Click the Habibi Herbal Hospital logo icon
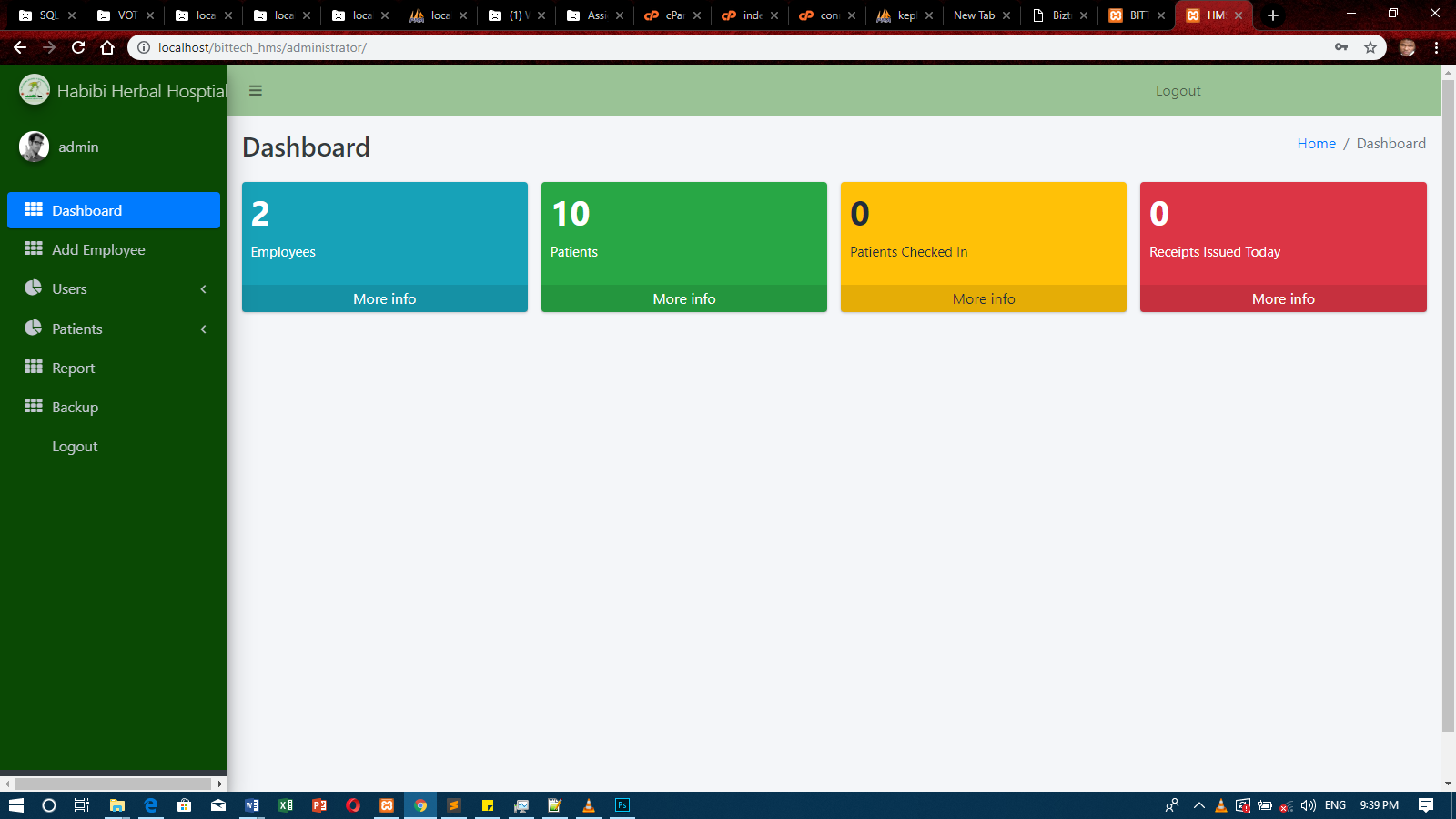The width and height of the screenshot is (1456, 819). [x=35, y=90]
